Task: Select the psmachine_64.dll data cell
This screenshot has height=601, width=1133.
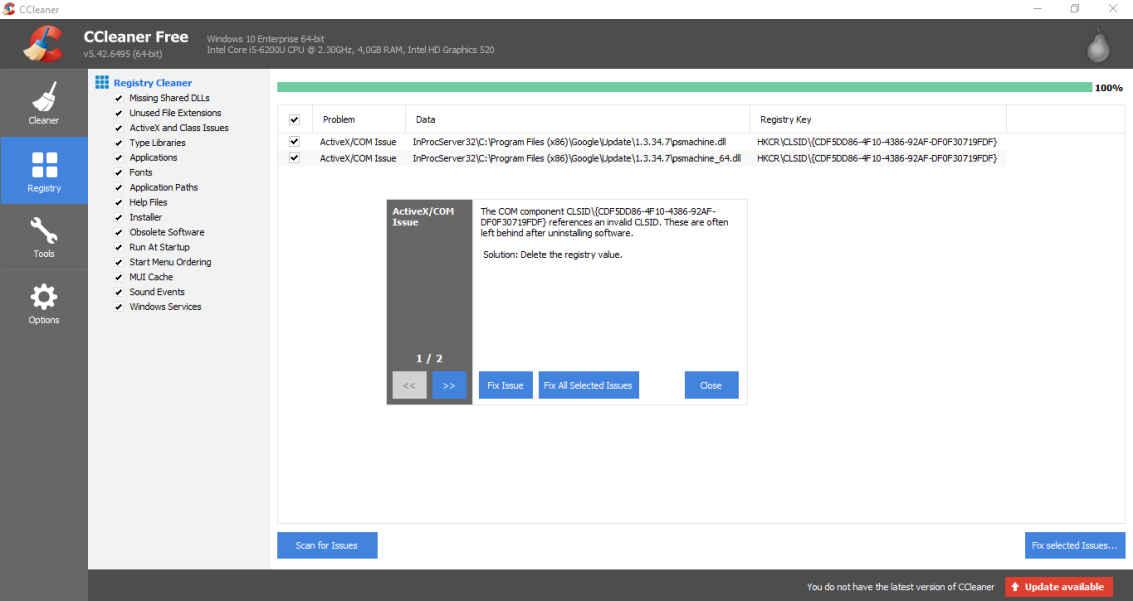Action: click(x=576, y=158)
